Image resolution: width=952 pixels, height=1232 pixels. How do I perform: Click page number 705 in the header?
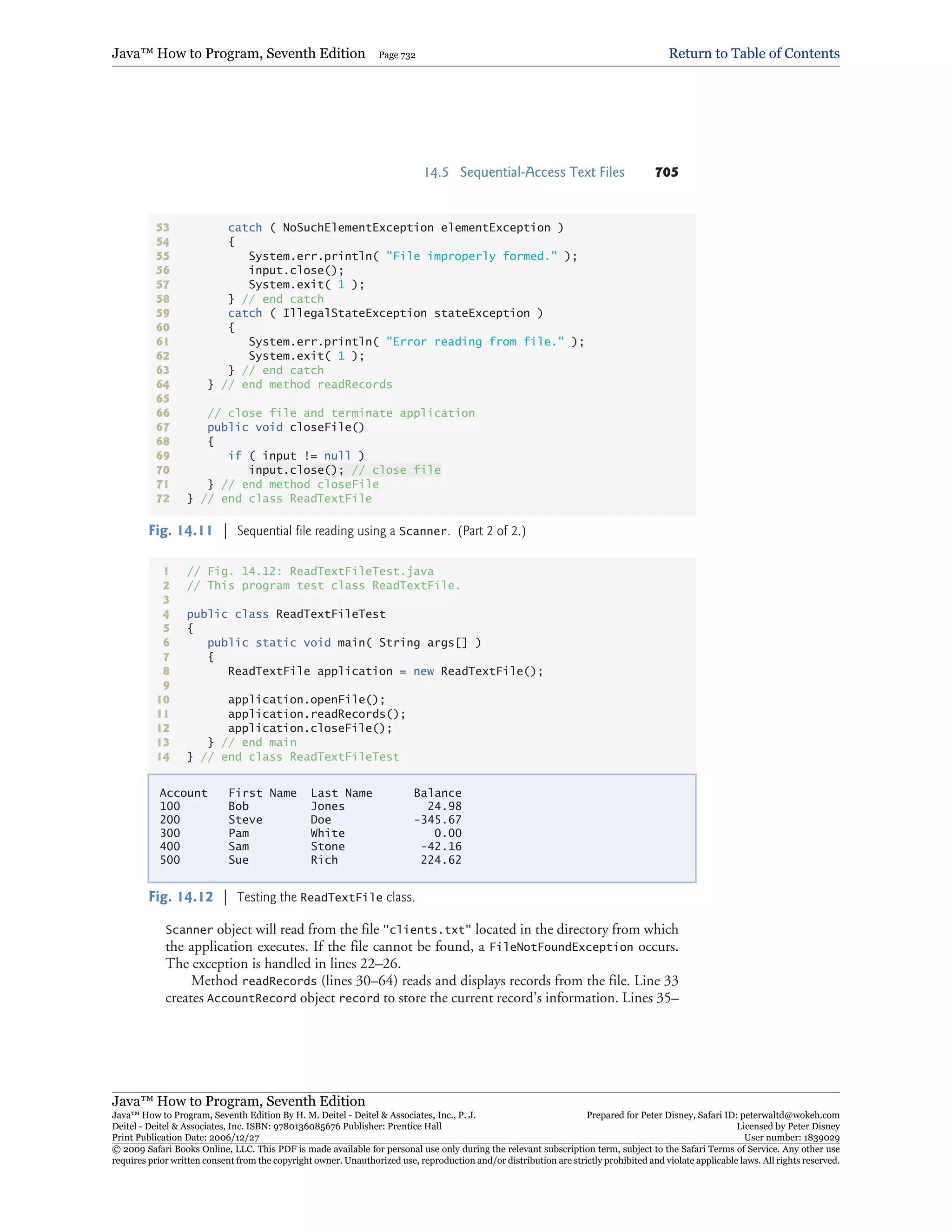coord(666,172)
